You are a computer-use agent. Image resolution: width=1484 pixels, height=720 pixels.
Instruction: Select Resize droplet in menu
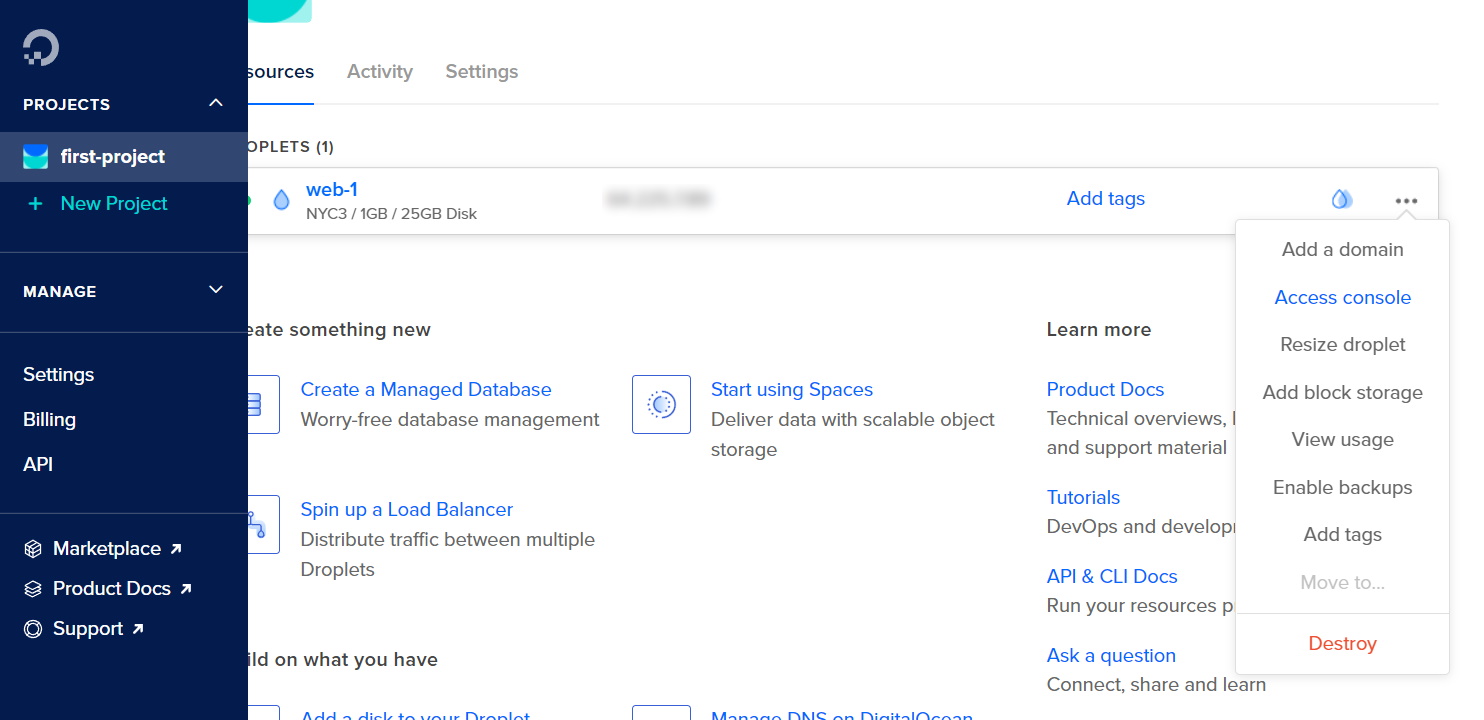pyautogui.click(x=1342, y=344)
